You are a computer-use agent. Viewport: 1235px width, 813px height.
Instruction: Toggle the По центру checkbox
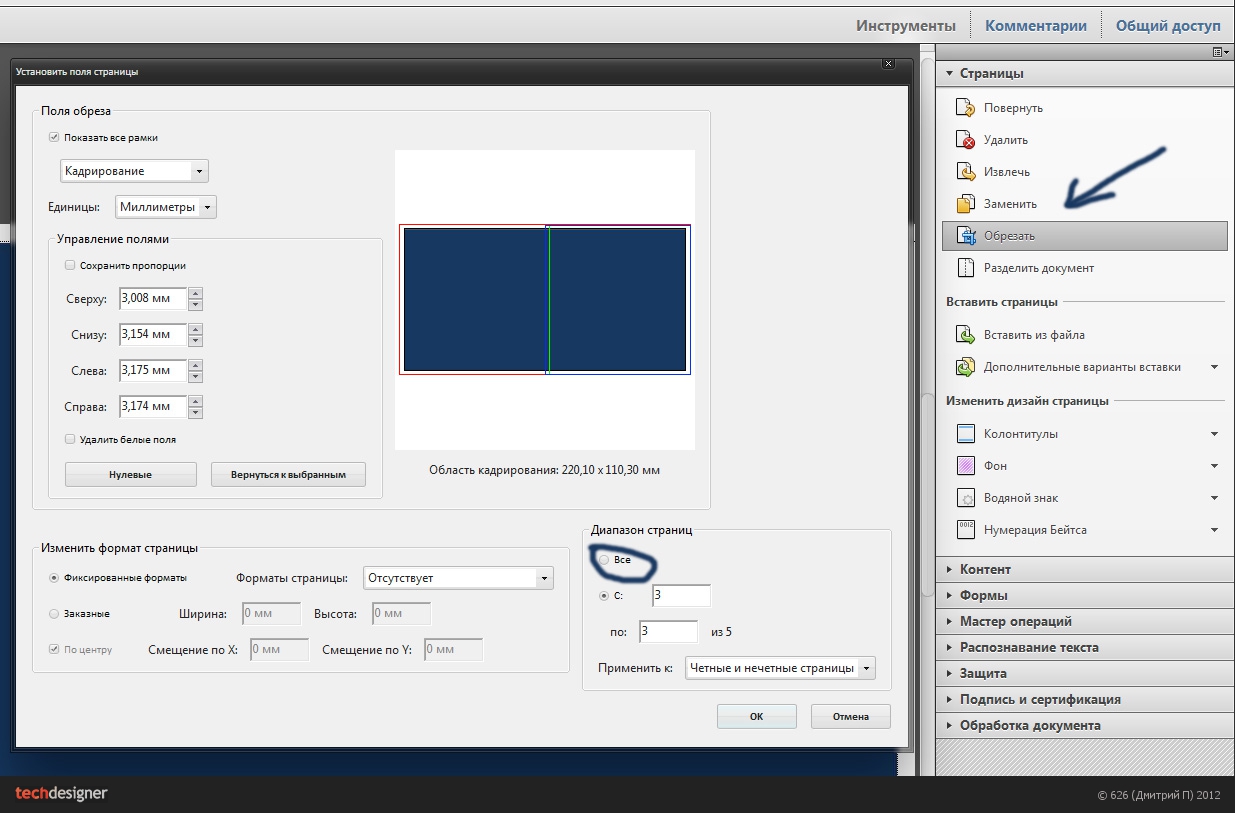click(x=54, y=650)
